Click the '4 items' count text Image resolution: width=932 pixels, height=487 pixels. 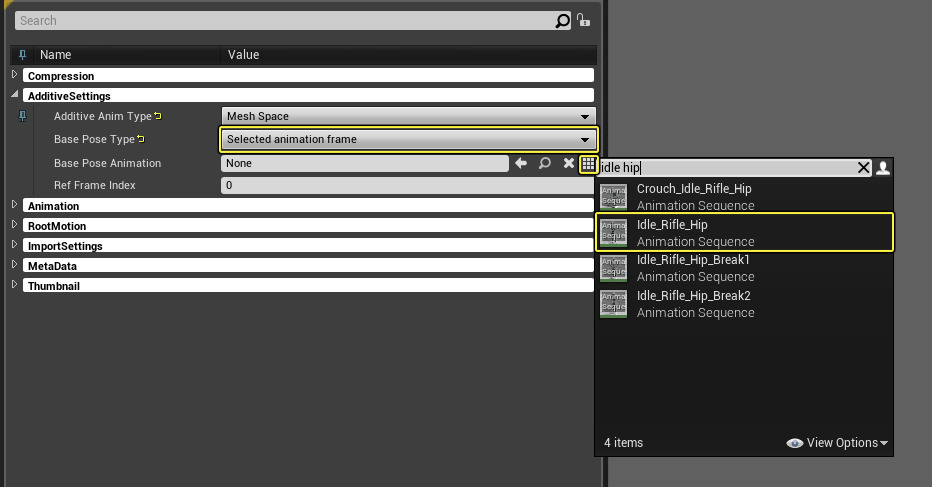[624, 443]
